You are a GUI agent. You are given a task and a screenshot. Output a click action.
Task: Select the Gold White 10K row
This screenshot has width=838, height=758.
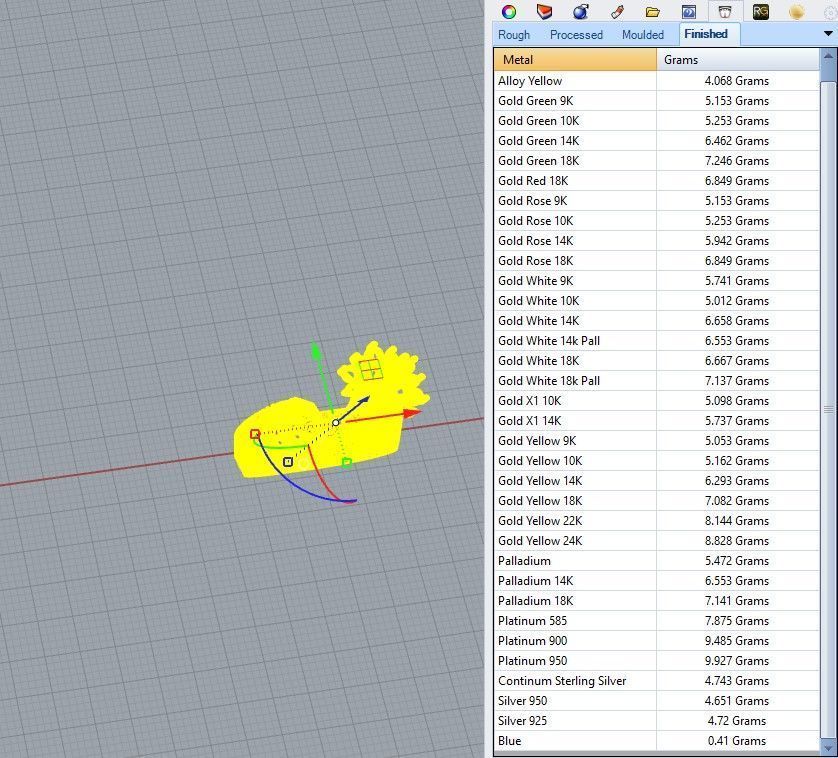coord(656,300)
